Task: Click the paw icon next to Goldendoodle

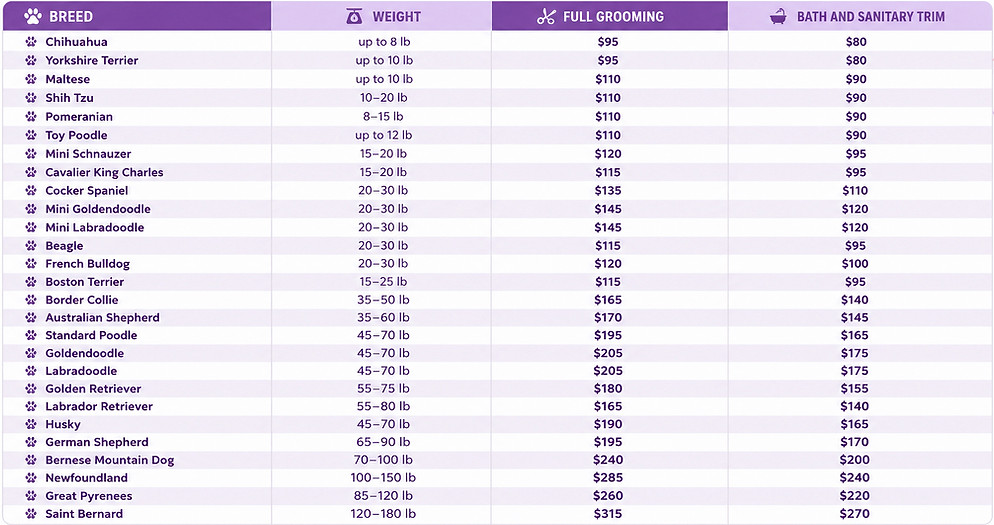Action: click(x=31, y=353)
